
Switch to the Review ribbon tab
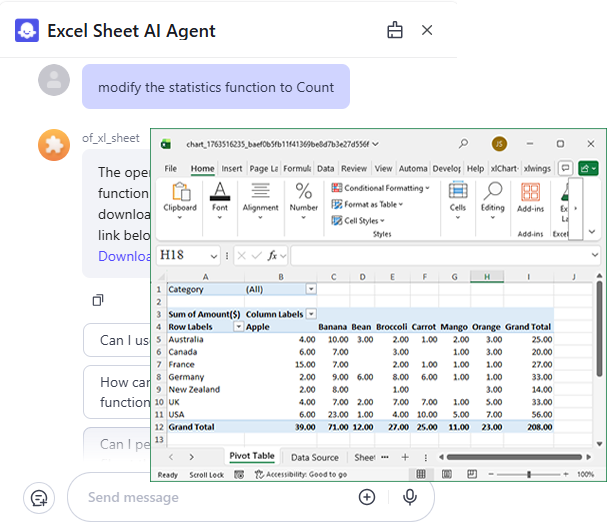[x=353, y=168]
